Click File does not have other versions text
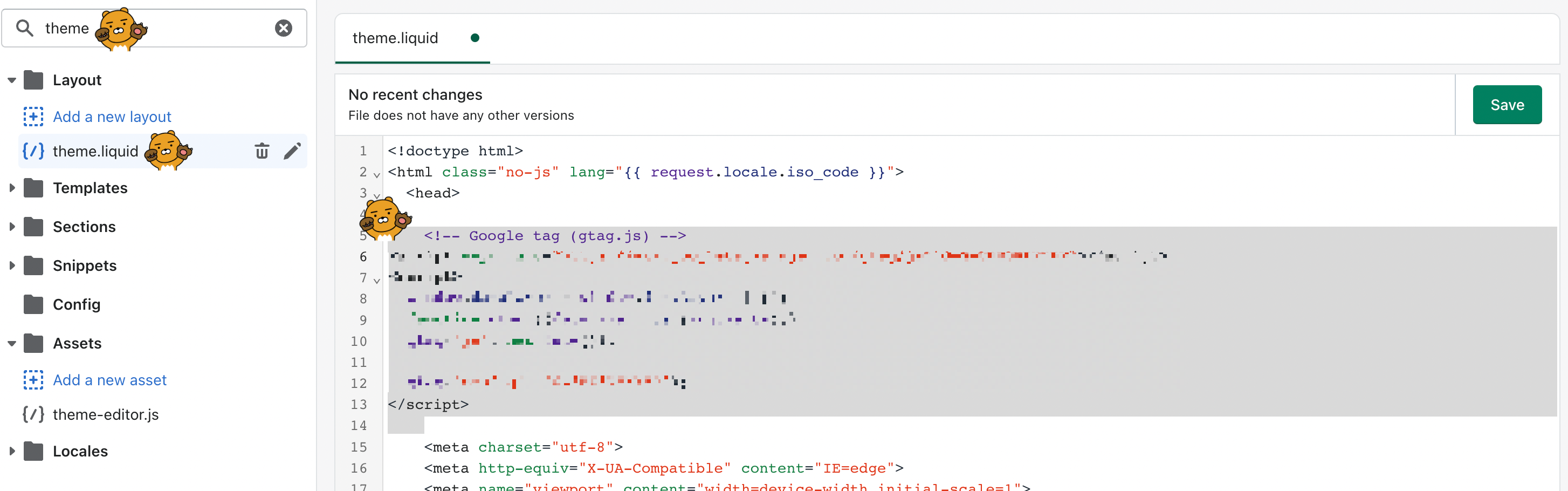Screen dimensions: 1568x491 tap(461, 115)
